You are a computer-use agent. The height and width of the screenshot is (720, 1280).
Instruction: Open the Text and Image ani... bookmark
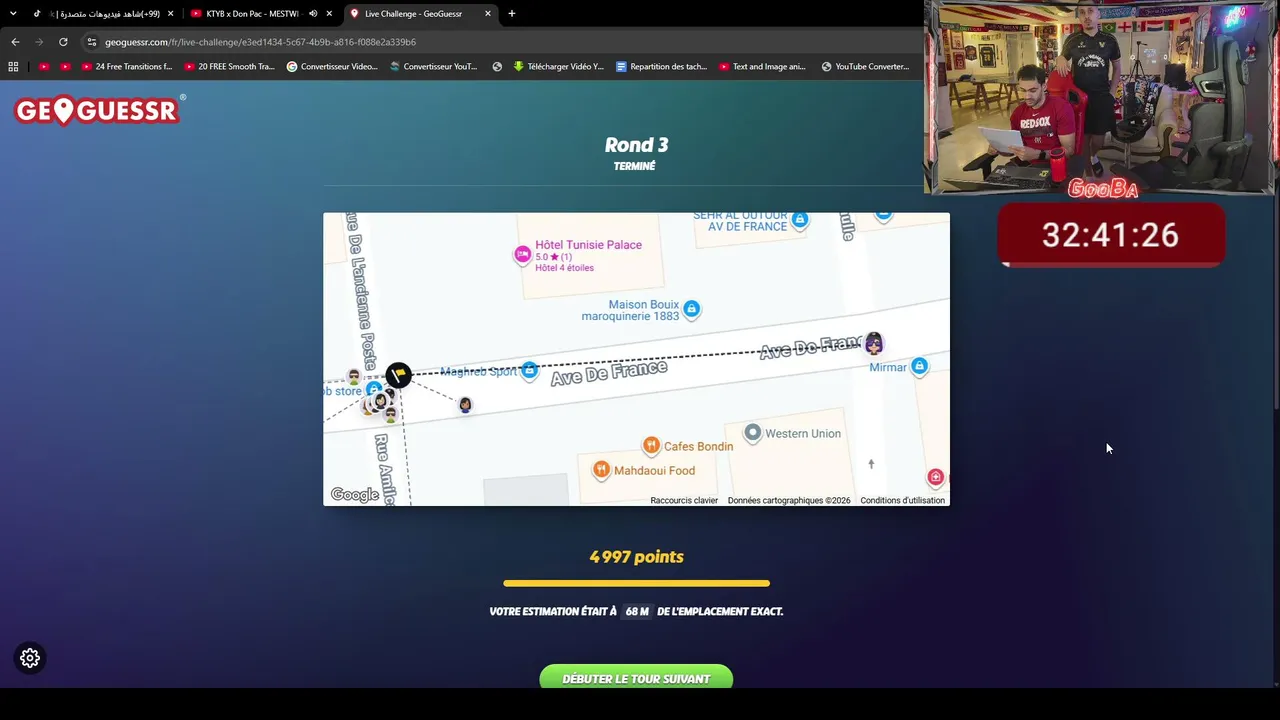coord(762,67)
